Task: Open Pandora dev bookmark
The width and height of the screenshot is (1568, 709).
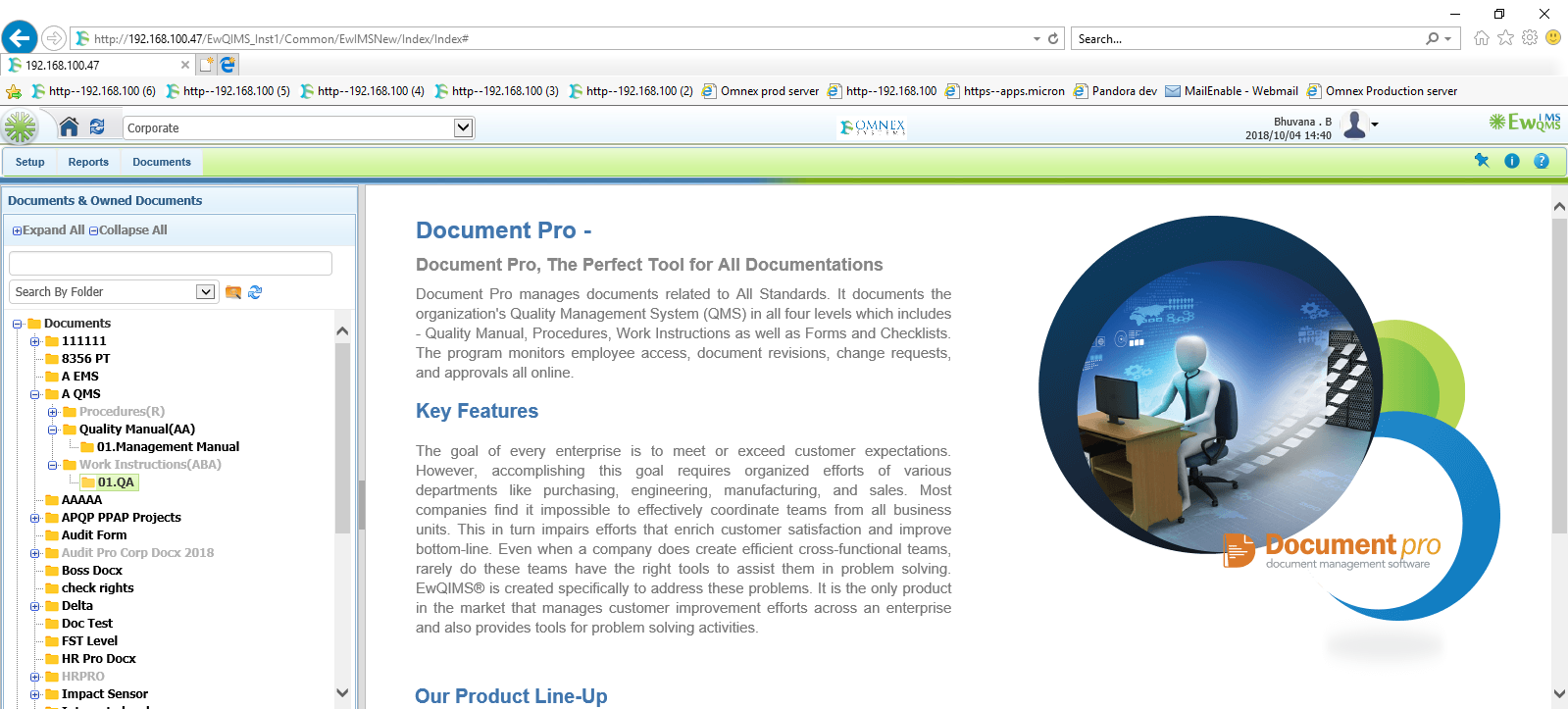Action: (1115, 91)
